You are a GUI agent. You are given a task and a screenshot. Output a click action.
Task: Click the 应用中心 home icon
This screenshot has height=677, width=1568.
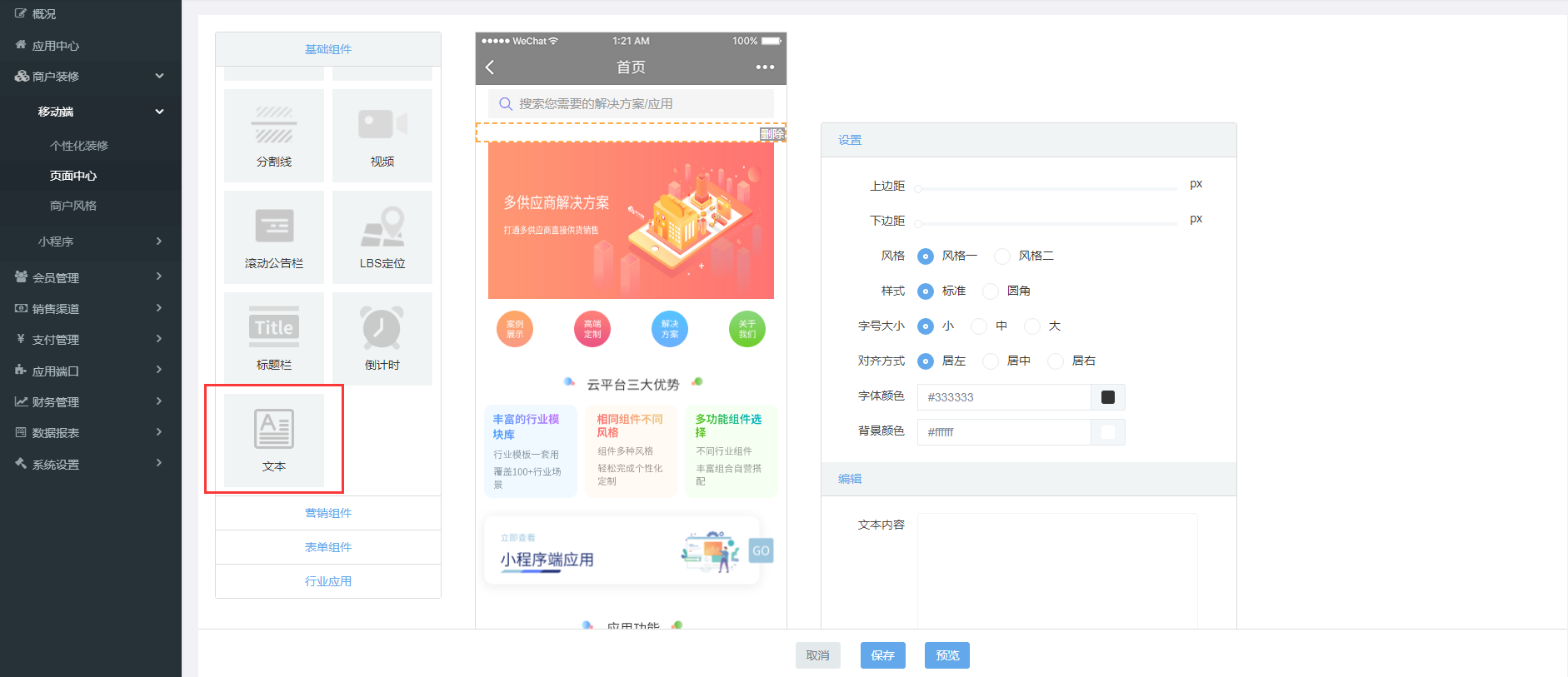tap(21, 45)
